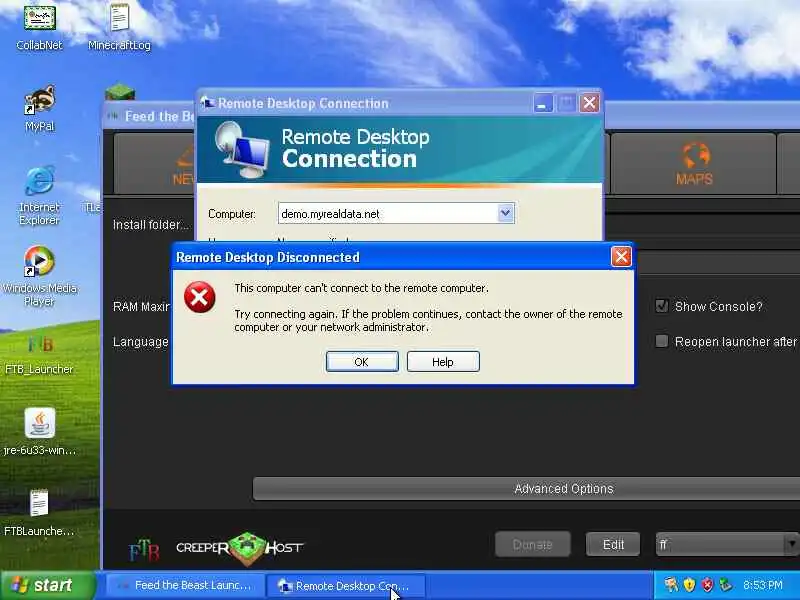The height and width of the screenshot is (600, 800).
Task: Switch to Remote Desktop Connection taskbar item
Action: [345, 585]
